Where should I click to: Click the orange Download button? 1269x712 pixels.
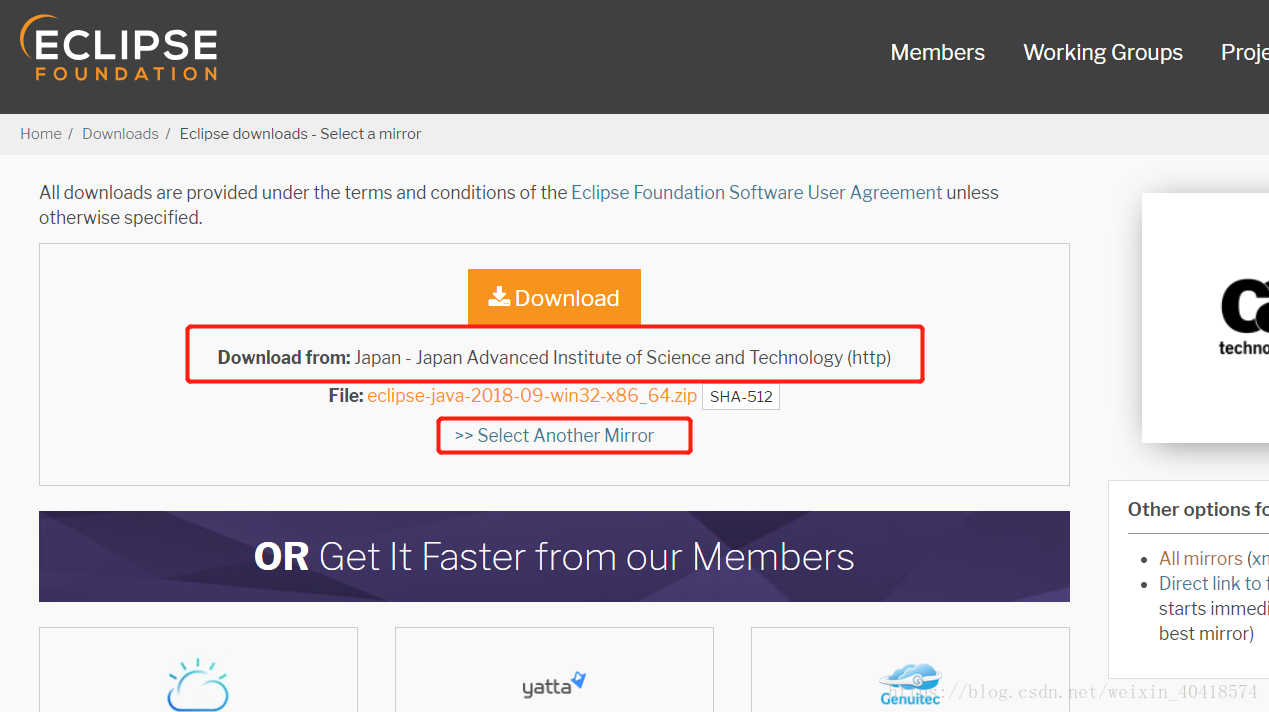coord(554,297)
